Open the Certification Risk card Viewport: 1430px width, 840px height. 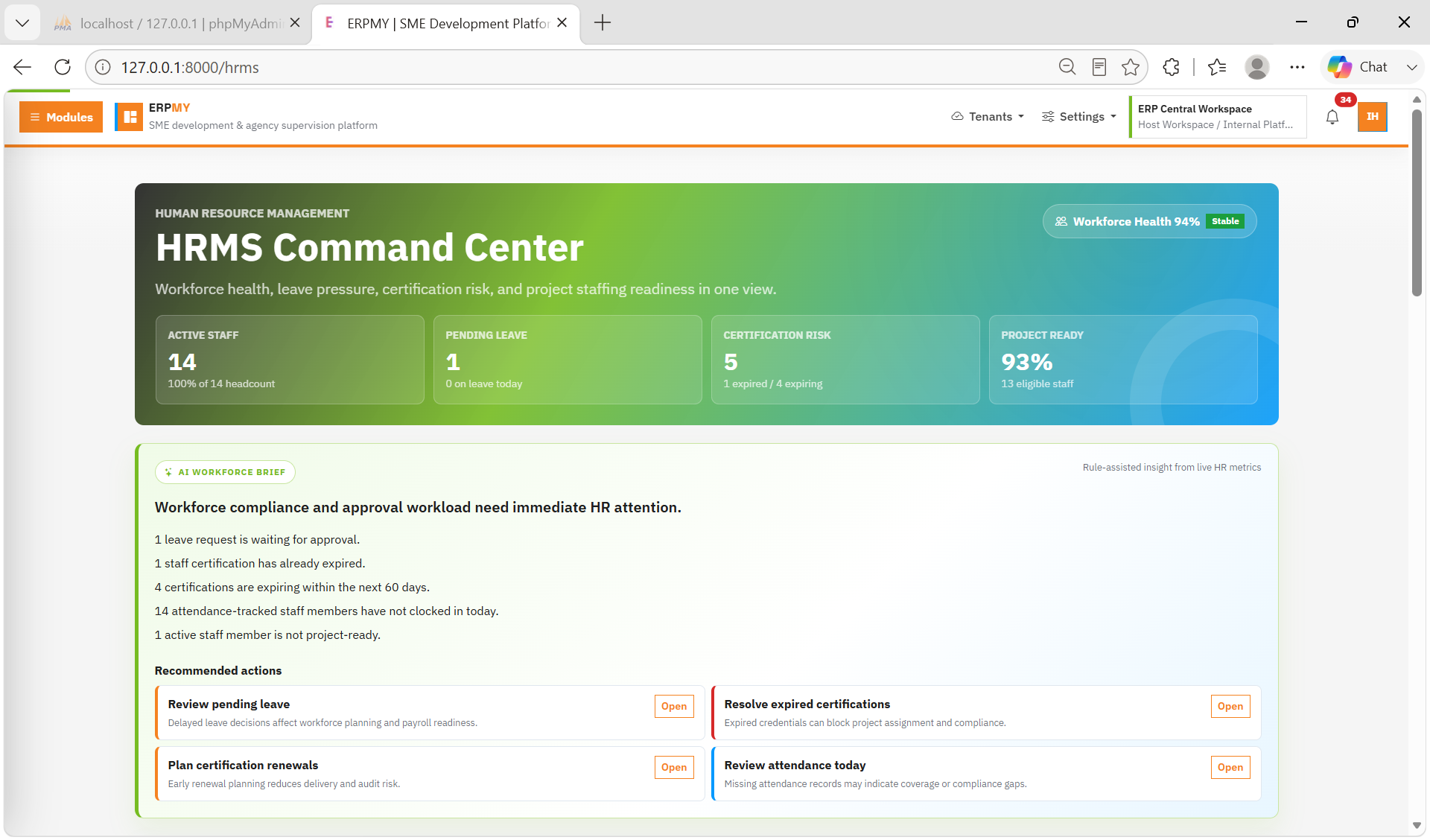pyautogui.click(x=845, y=360)
